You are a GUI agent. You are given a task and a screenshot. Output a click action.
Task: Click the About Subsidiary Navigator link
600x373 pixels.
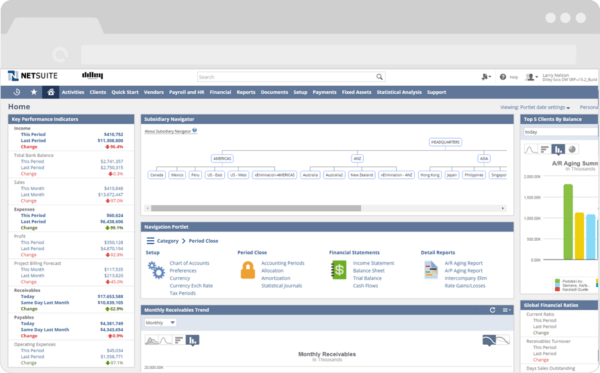click(168, 131)
